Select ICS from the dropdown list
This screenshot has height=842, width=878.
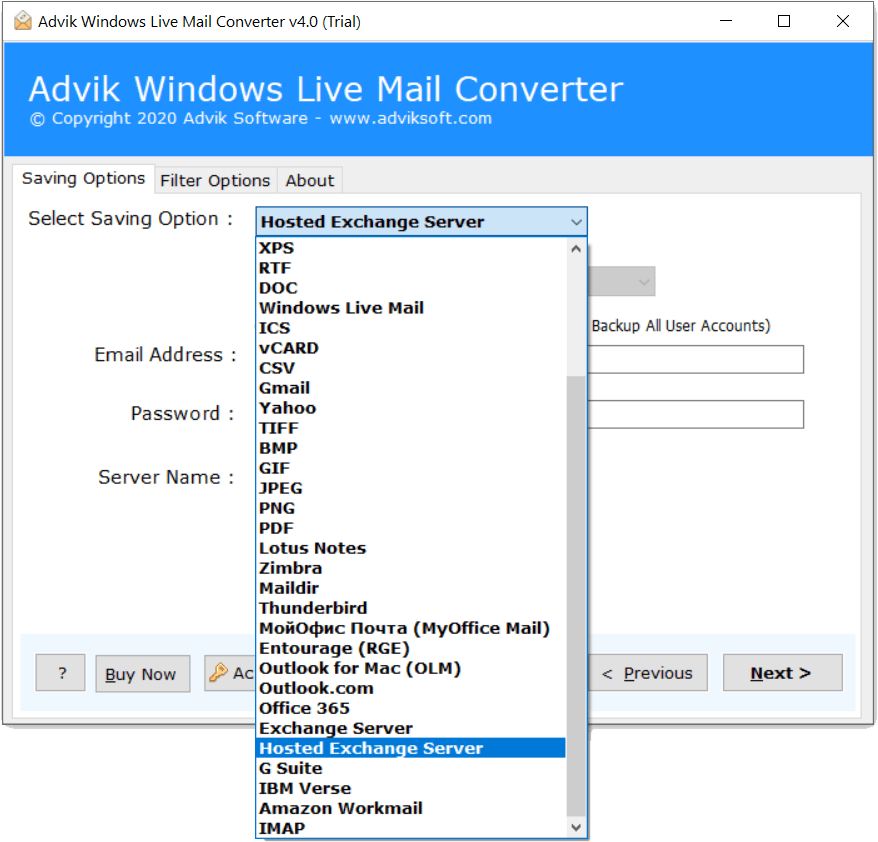(411, 328)
